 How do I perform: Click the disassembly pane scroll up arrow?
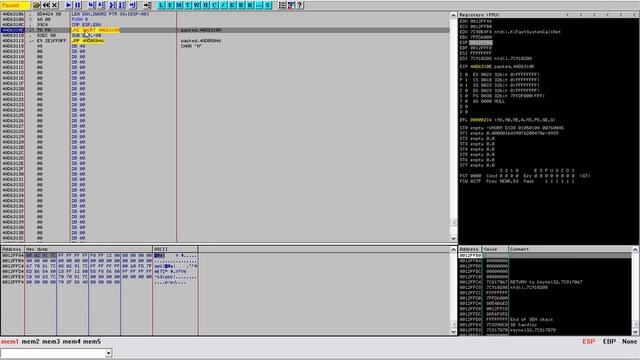coord(453,15)
